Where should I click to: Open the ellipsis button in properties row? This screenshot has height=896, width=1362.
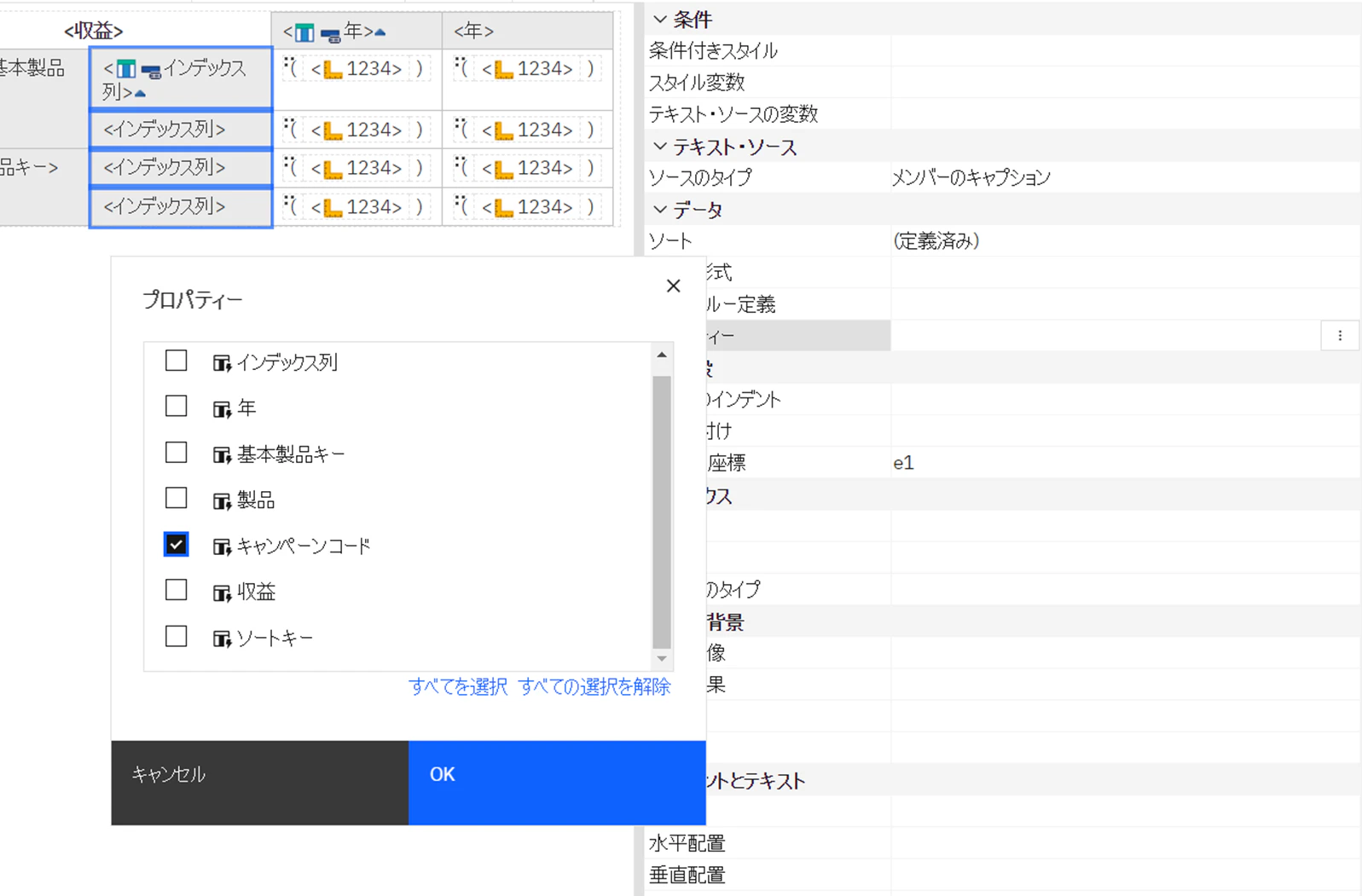coord(1340,336)
